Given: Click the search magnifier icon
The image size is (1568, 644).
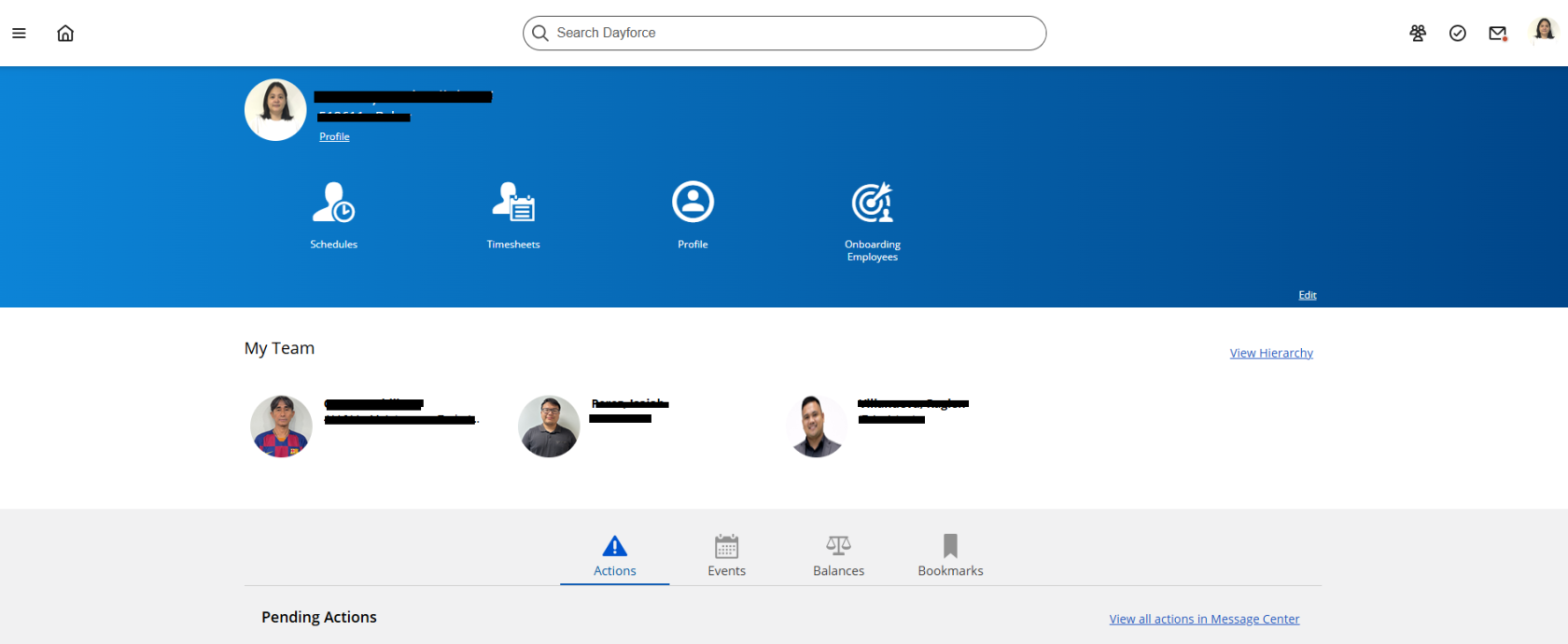Looking at the screenshot, I should coord(539,34).
